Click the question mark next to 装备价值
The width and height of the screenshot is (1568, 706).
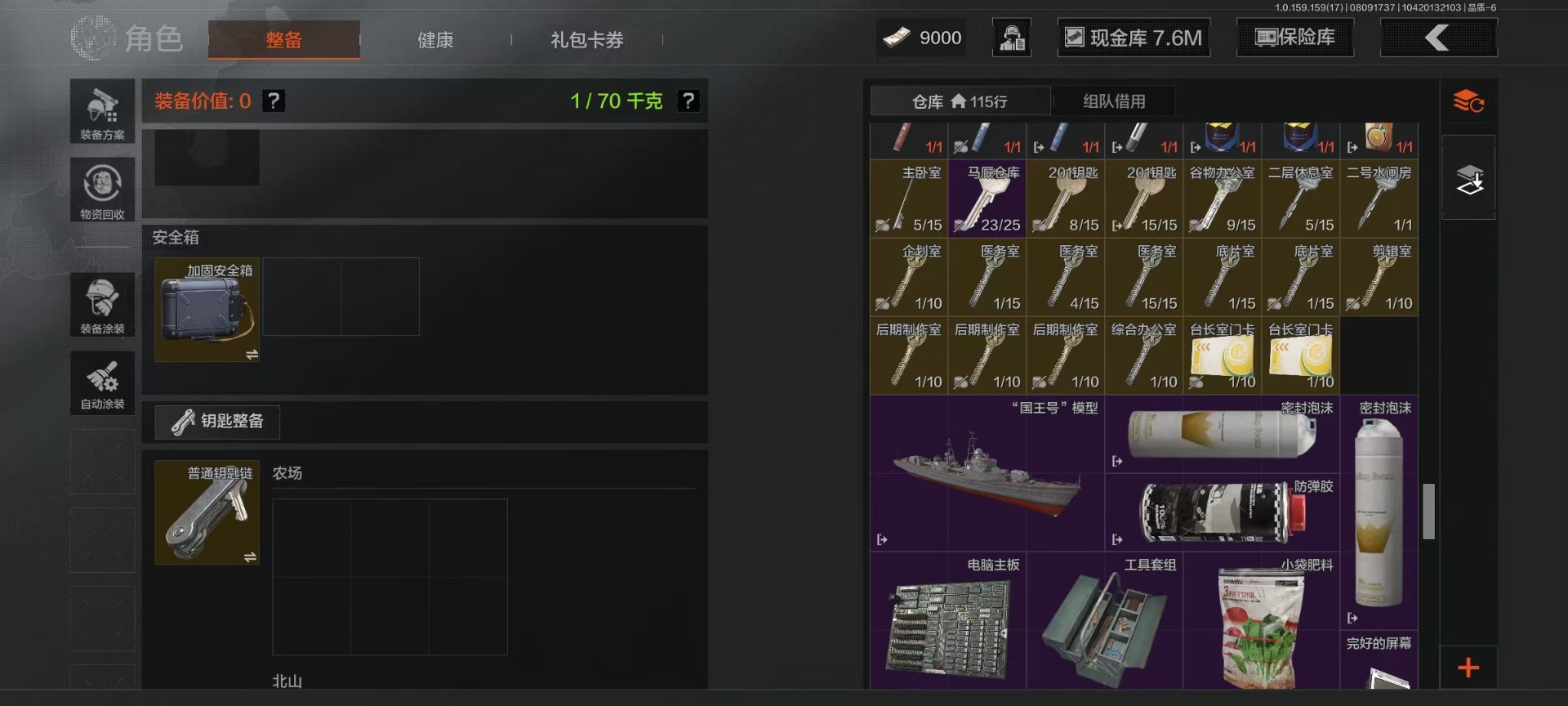[x=274, y=101]
